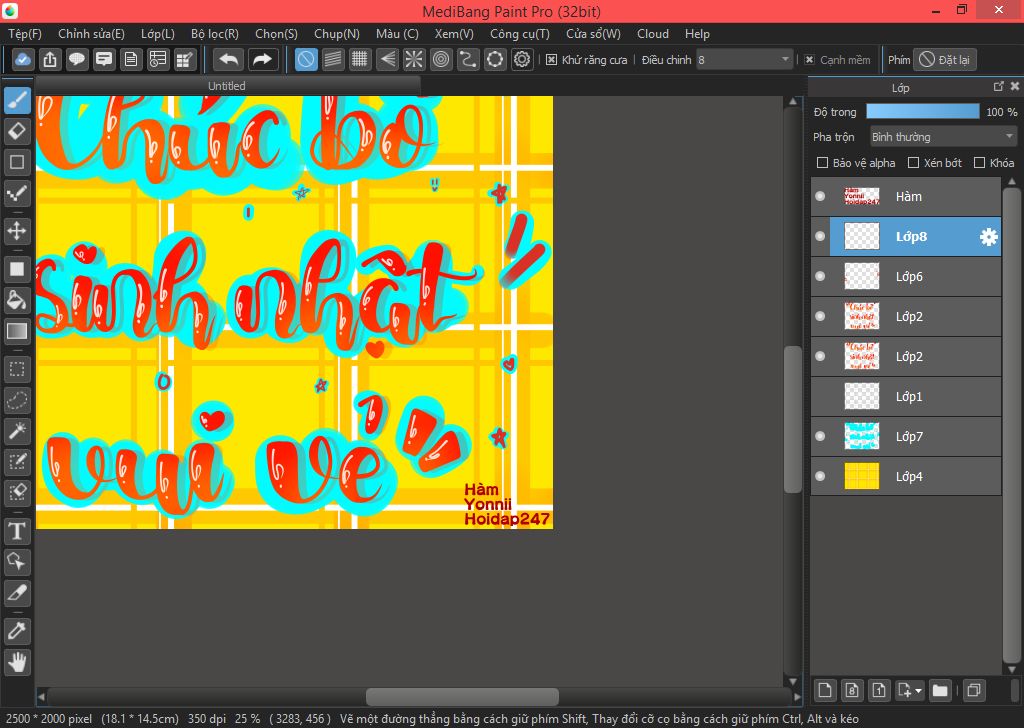Image resolution: width=1024 pixels, height=728 pixels.
Task: Enable Bảo vệ alpha checkbox
Action: (823, 163)
